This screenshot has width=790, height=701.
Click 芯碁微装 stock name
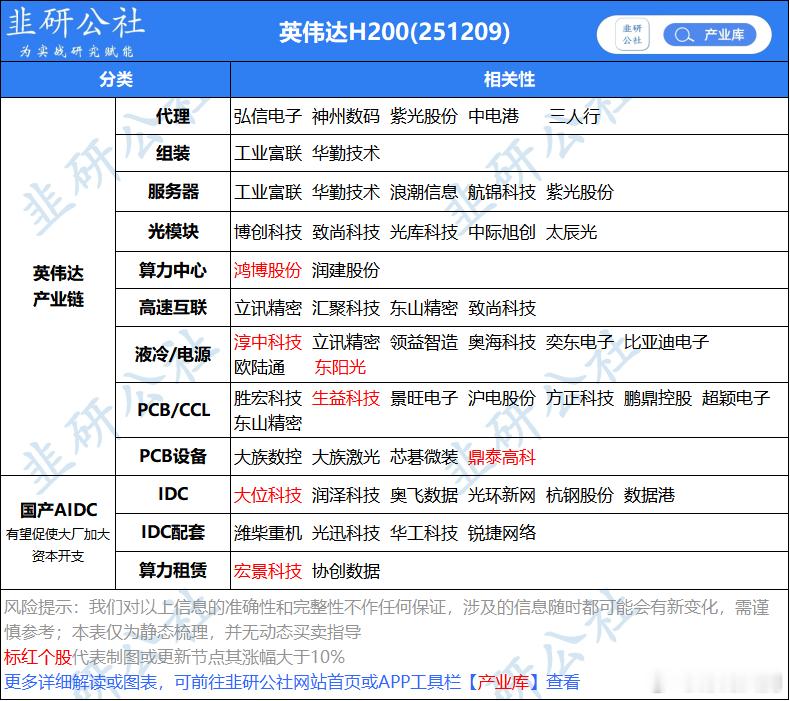click(424, 457)
